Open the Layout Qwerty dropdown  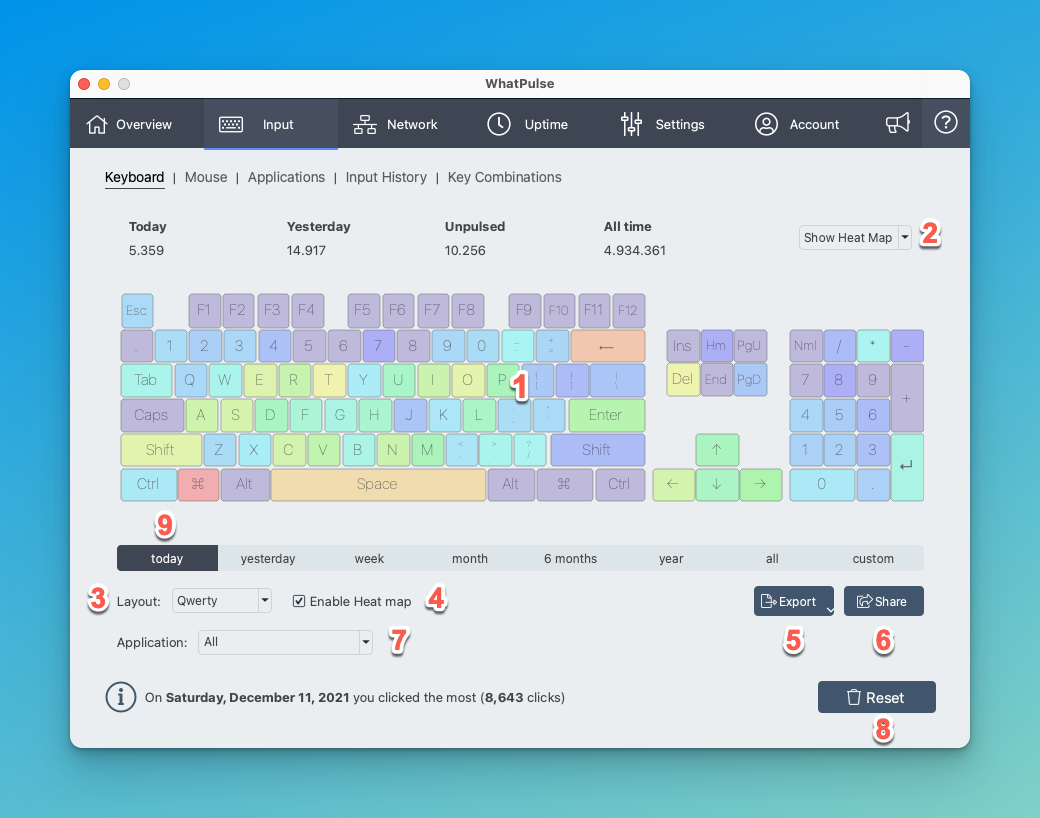click(222, 600)
